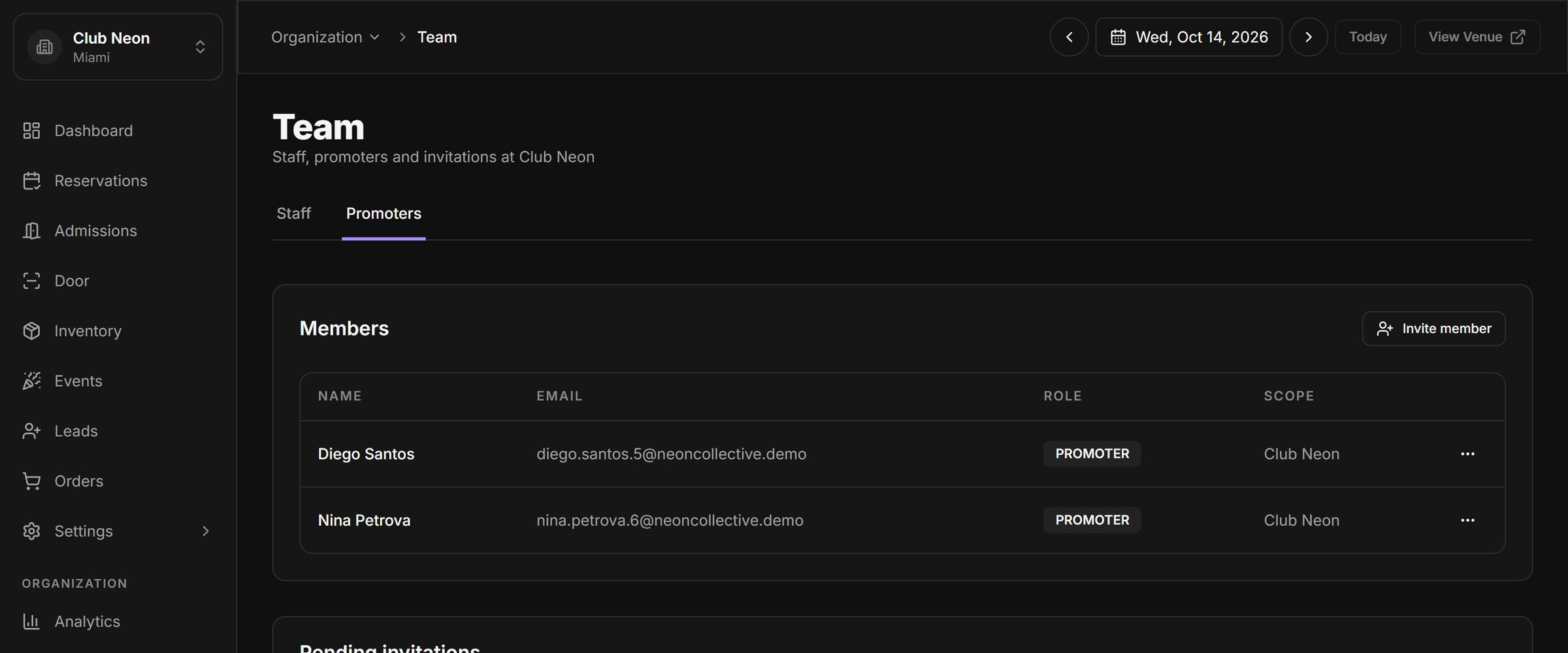Go to previous day with left arrow
The image size is (1568, 653).
click(x=1069, y=37)
